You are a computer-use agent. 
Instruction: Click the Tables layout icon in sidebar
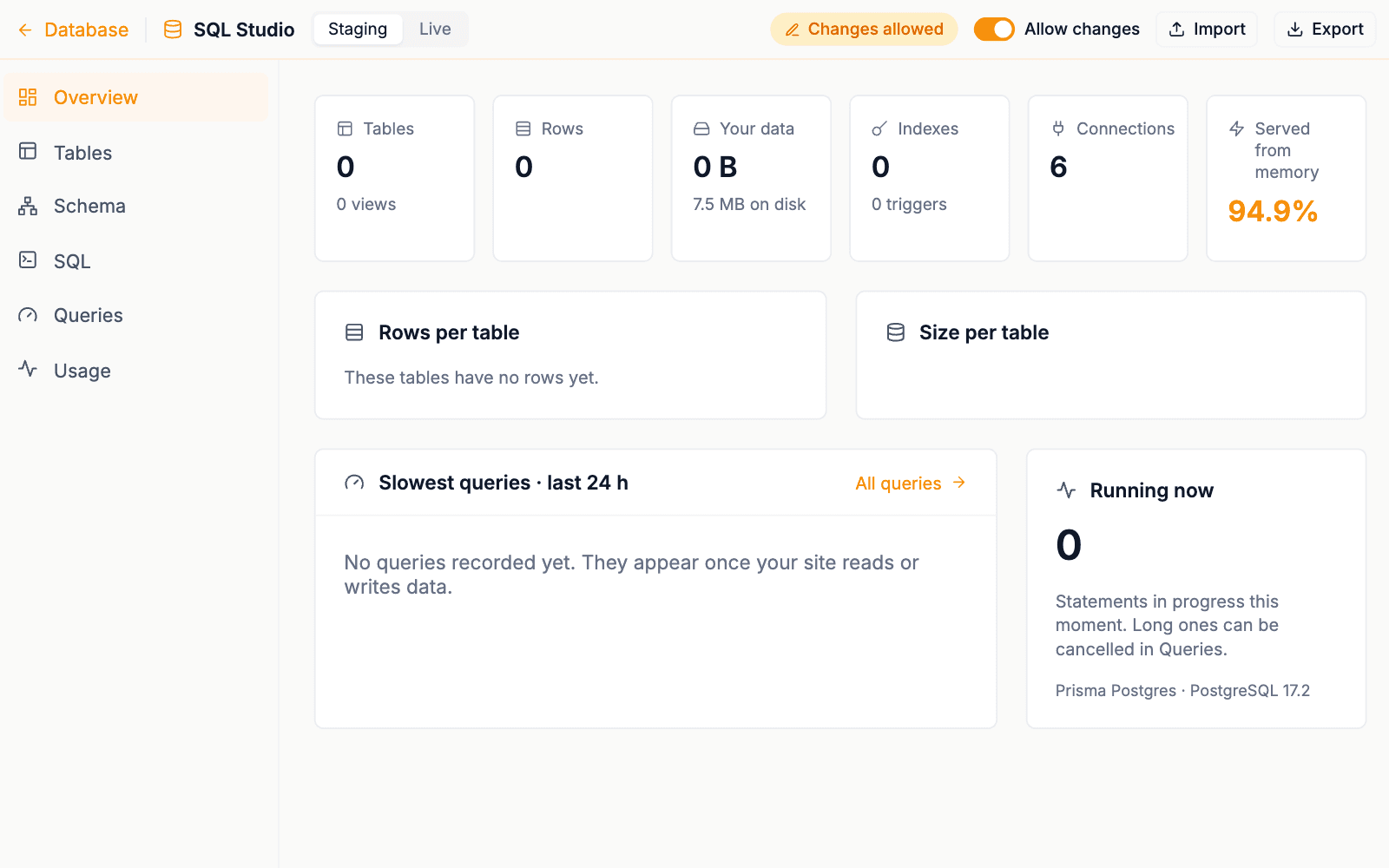[x=28, y=151]
